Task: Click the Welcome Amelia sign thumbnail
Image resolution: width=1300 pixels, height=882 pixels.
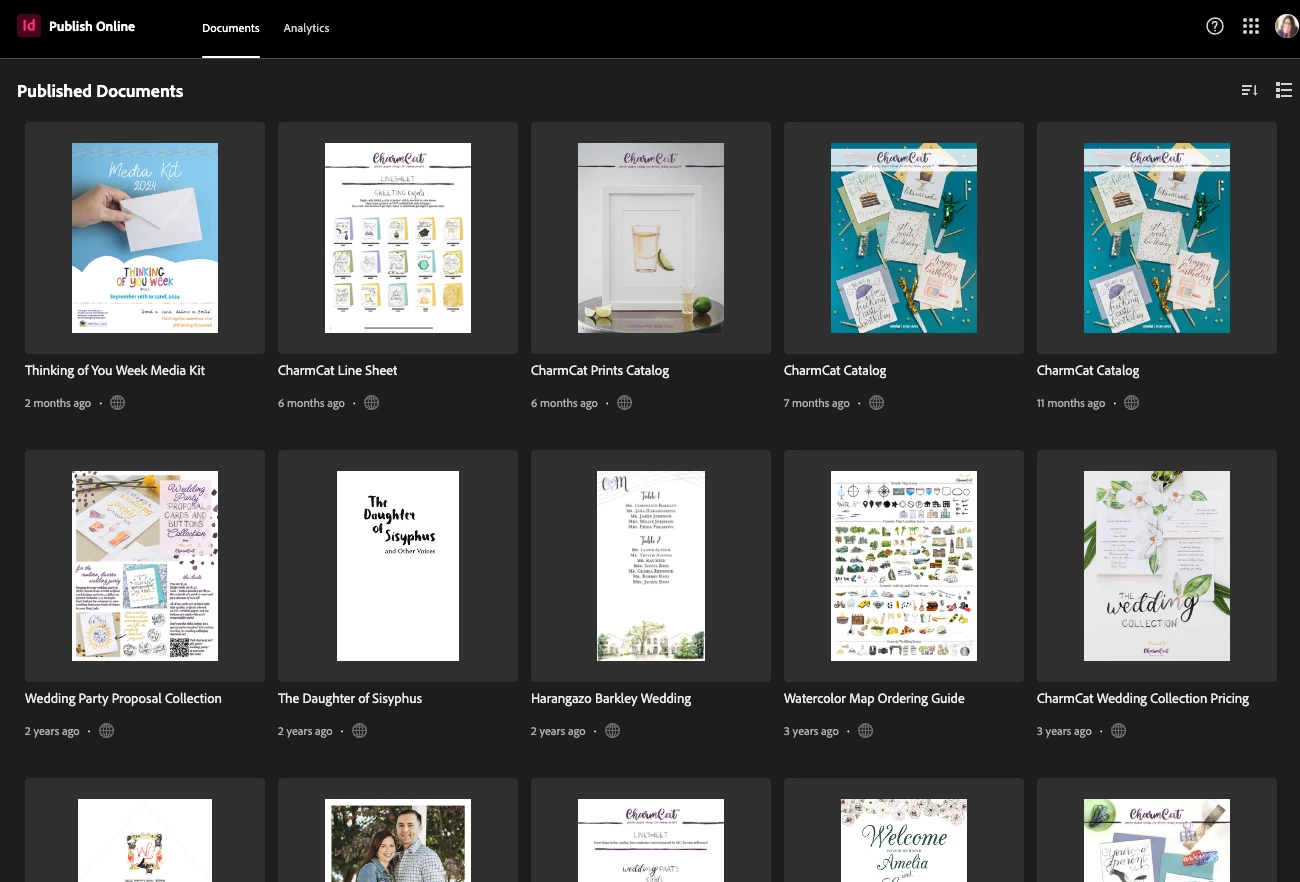Action: tap(904, 840)
